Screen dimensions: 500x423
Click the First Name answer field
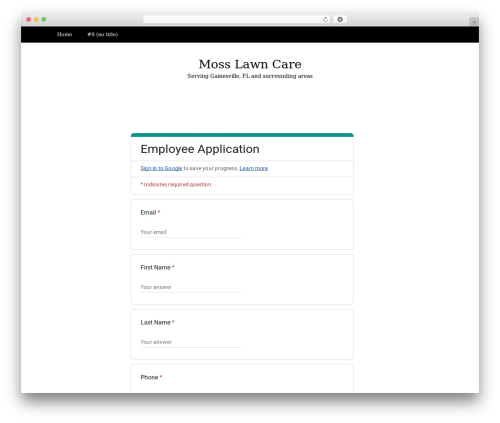pyautogui.click(x=191, y=287)
